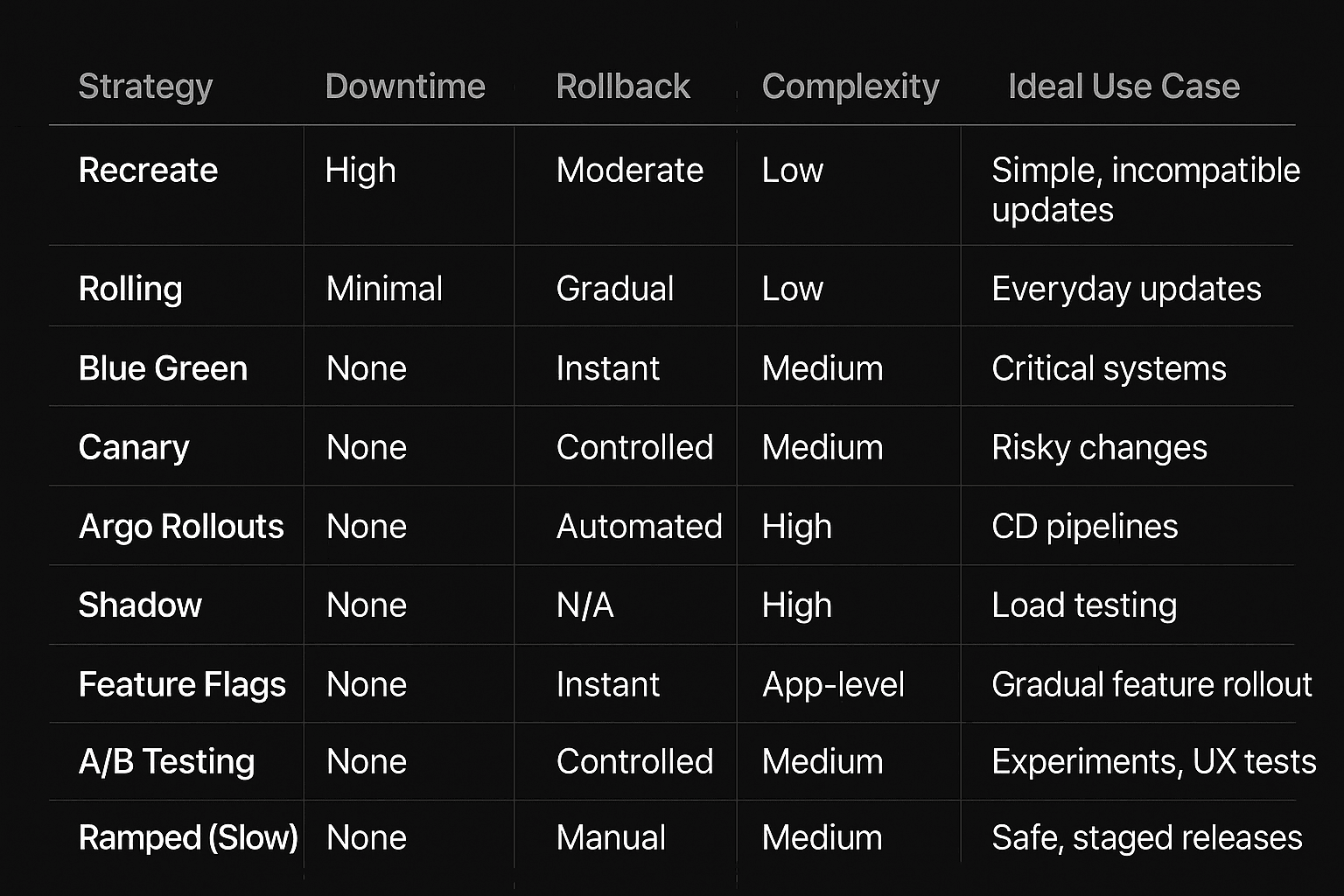
Task: Click the Feature Flags row label
Action: [182, 684]
